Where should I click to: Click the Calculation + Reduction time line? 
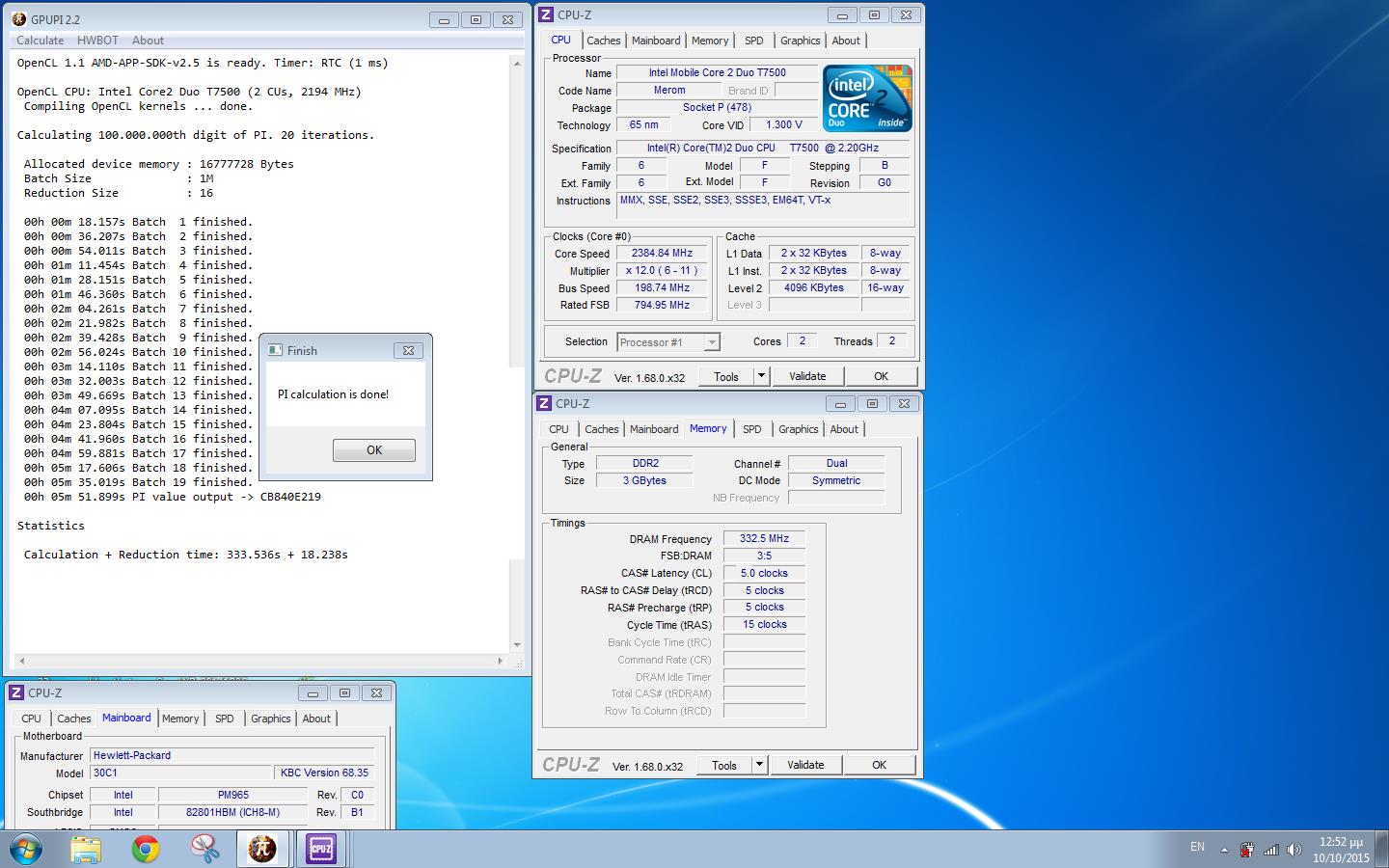[186, 555]
